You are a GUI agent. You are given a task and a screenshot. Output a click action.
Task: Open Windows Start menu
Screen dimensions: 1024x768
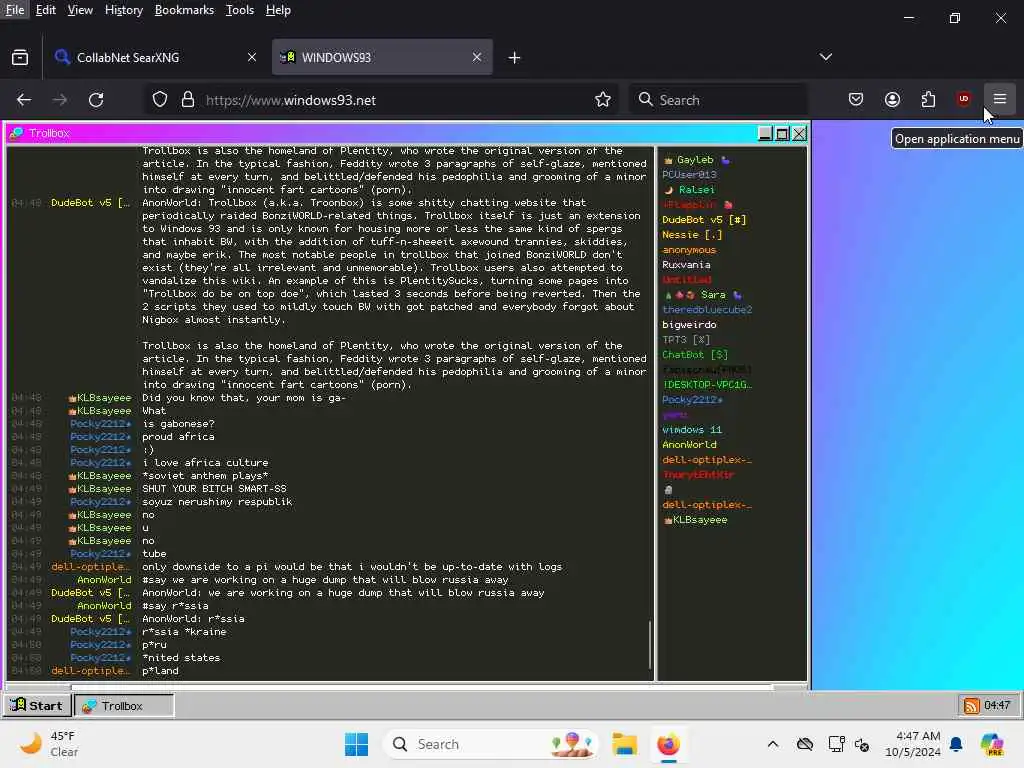click(356, 744)
